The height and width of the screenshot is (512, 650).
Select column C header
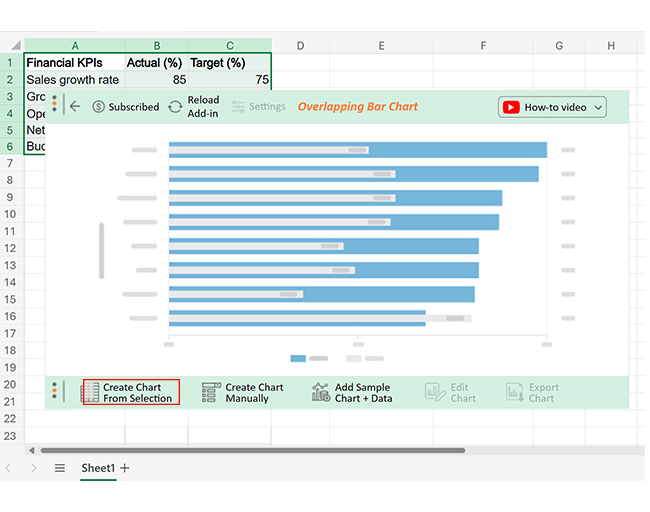230,45
